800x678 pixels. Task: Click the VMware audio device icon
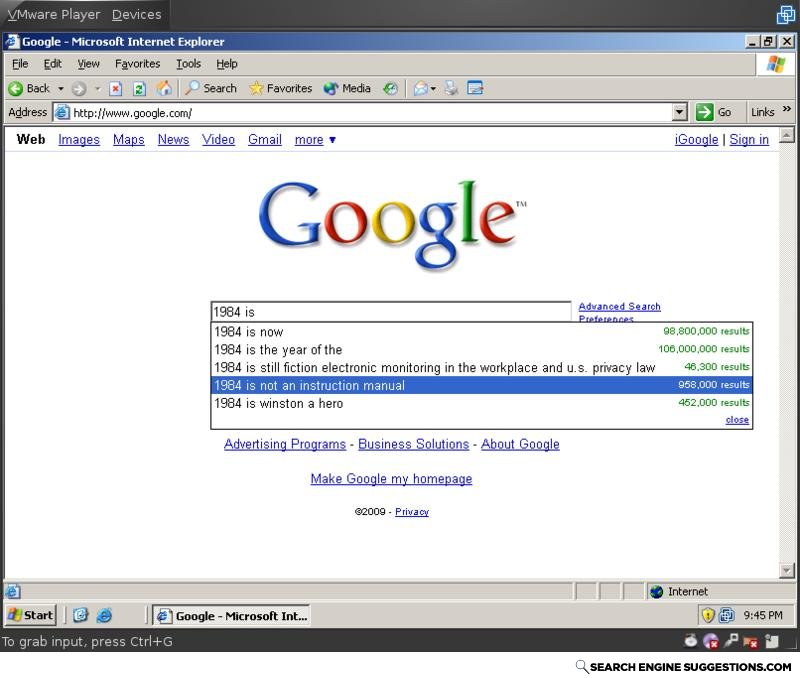pyautogui.click(x=732, y=640)
